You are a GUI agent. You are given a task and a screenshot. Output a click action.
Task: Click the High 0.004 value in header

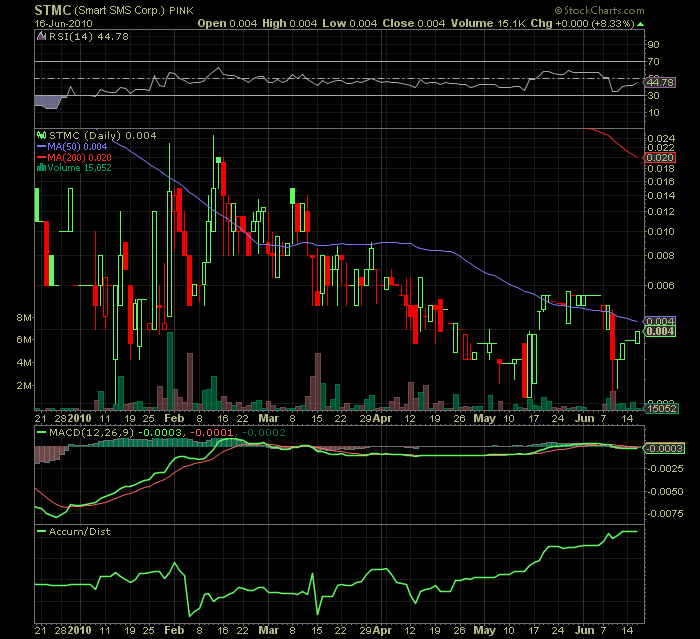pyautogui.click(x=289, y=23)
